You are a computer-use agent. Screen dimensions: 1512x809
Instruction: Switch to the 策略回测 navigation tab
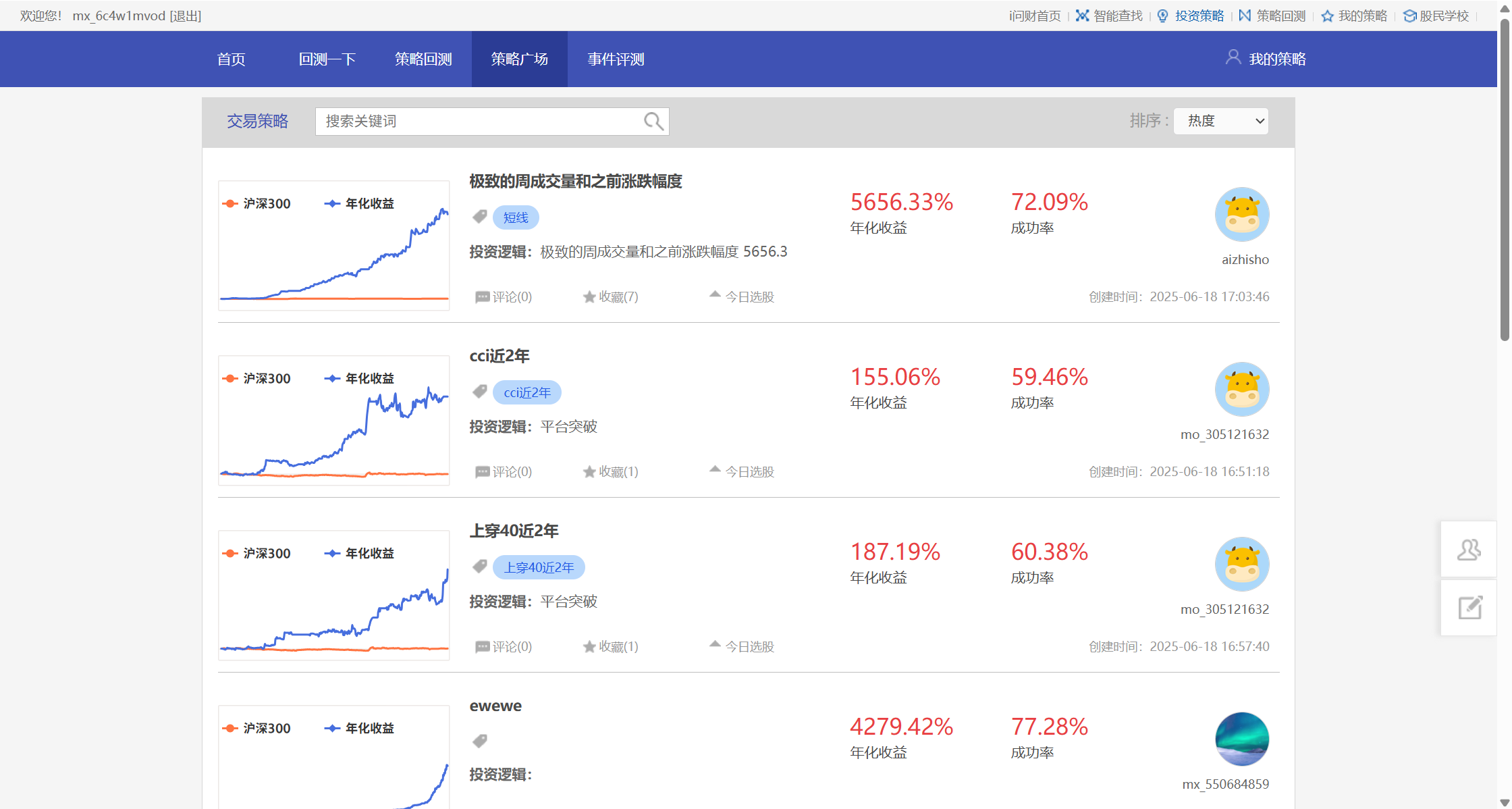click(423, 59)
